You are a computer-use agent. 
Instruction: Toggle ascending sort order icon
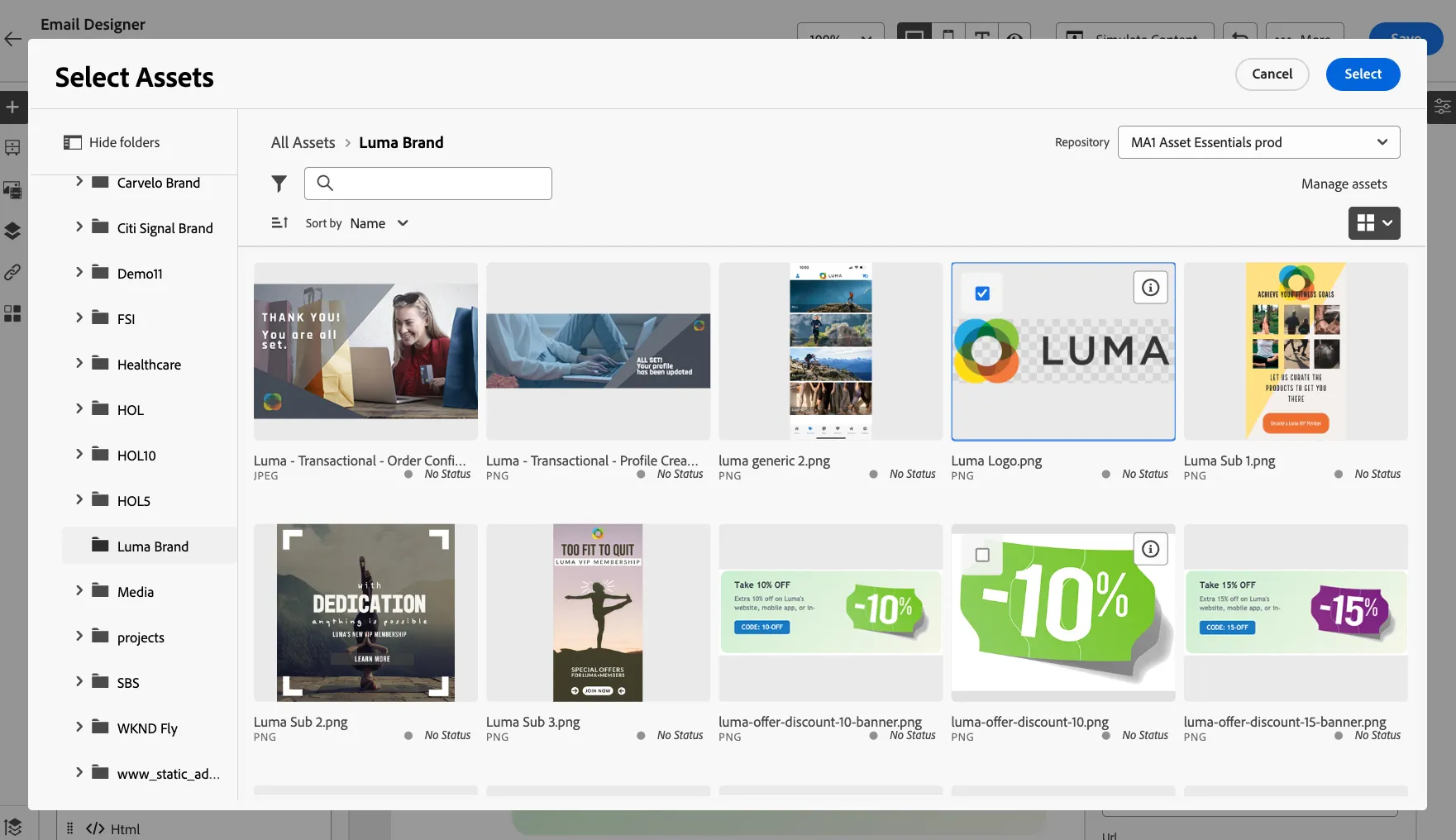[x=279, y=223]
